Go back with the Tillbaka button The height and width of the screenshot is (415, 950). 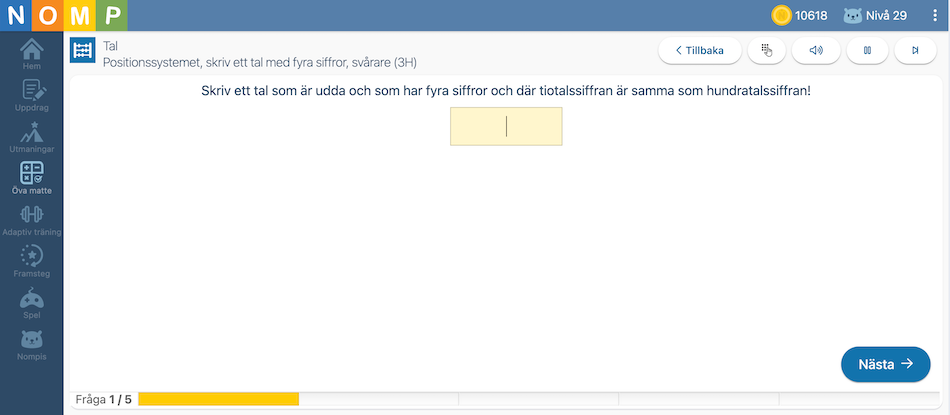tap(700, 50)
